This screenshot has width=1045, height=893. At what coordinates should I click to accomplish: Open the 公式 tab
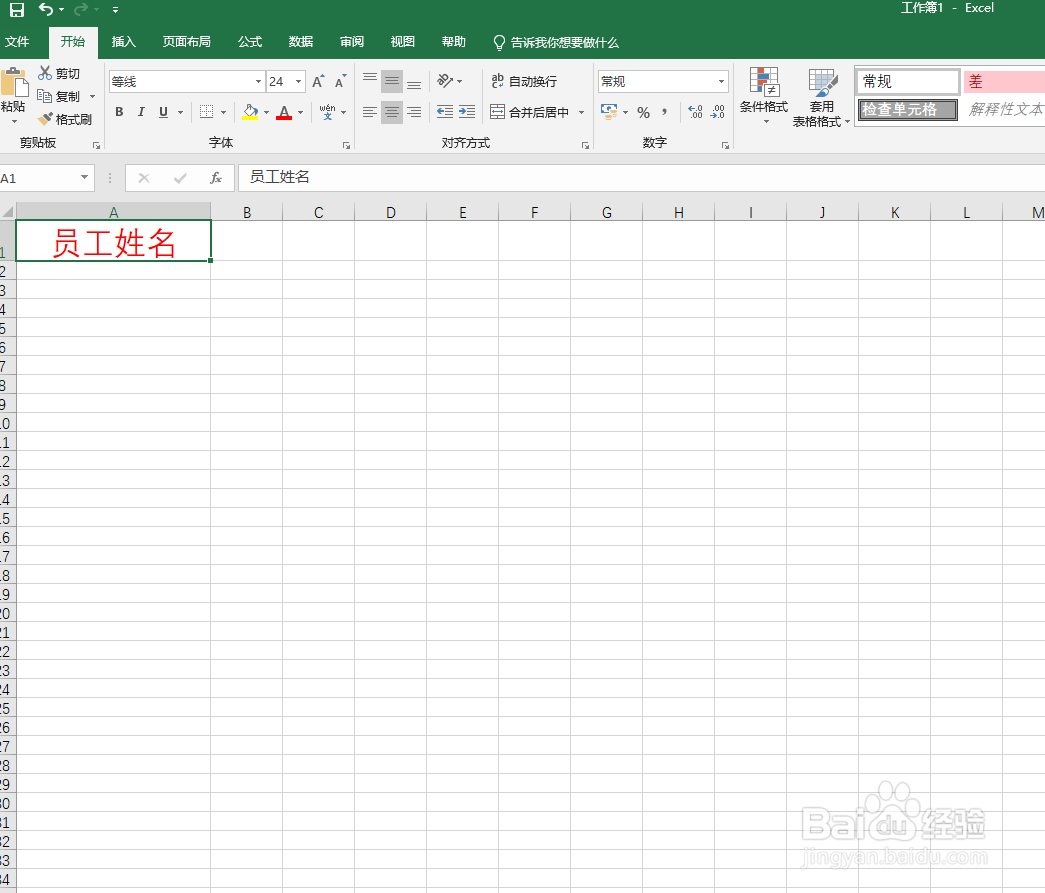250,42
